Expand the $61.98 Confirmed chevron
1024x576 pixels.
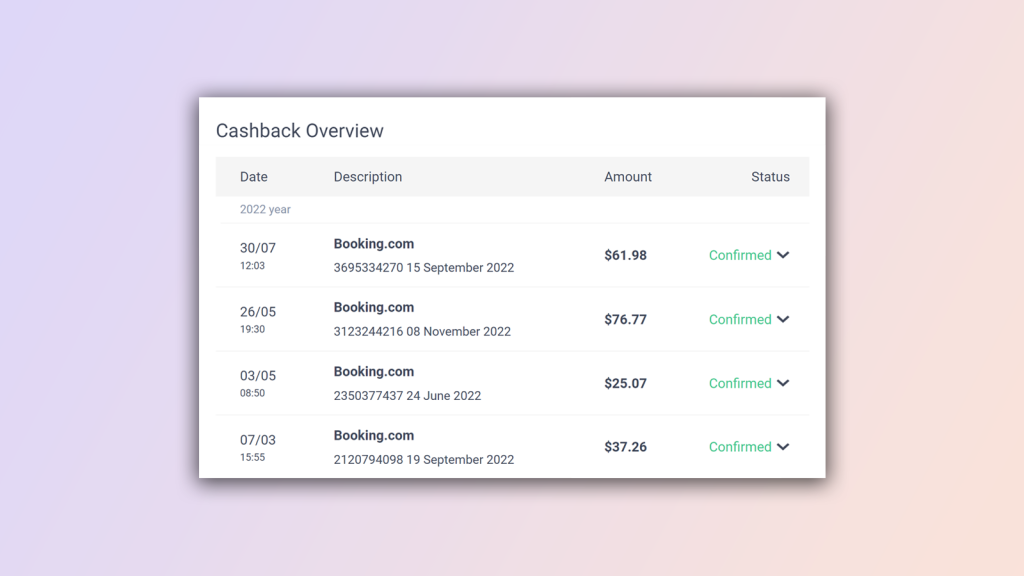click(x=783, y=255)
